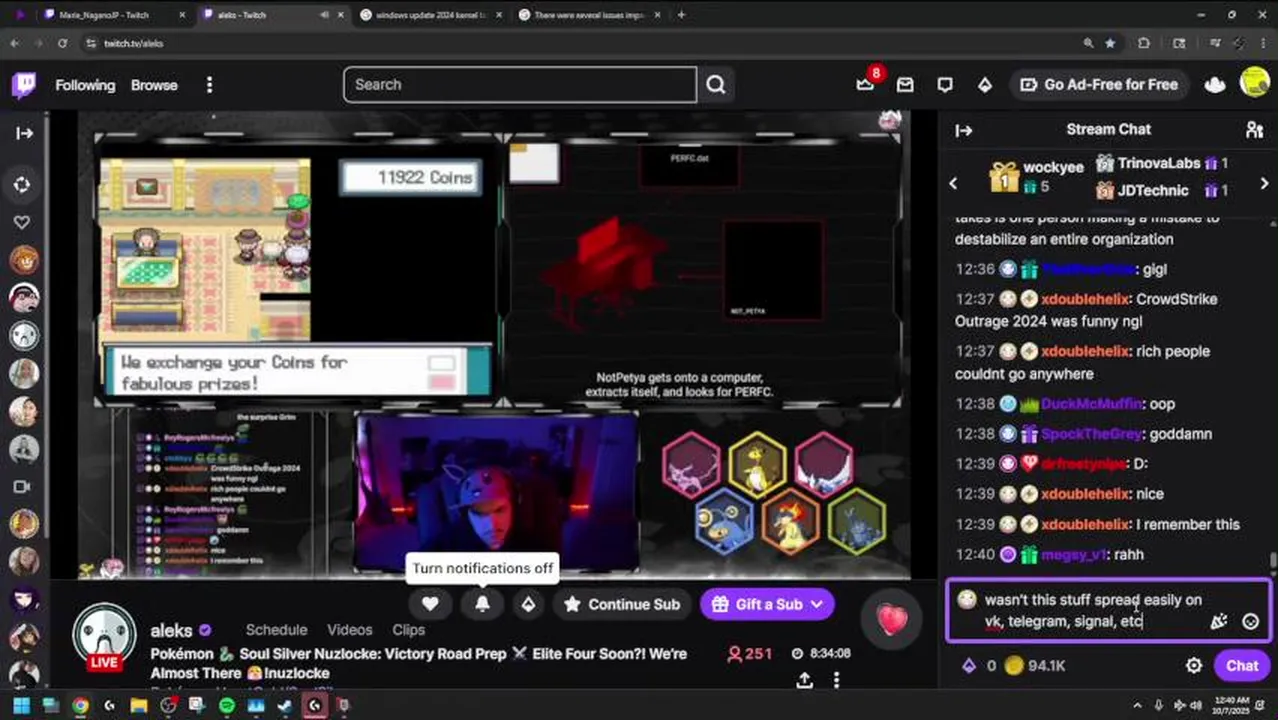Open the cheer Bits icon in chat box
Viewport: 1278px width, 720px height.
pyautogui.click(x=1219, y=621)
